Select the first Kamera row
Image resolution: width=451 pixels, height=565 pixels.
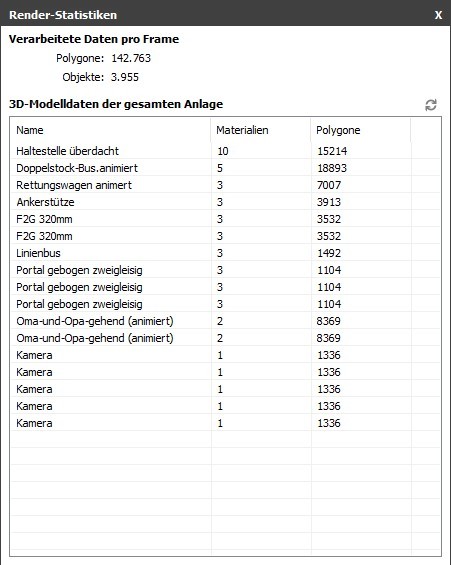pos(226,355)
